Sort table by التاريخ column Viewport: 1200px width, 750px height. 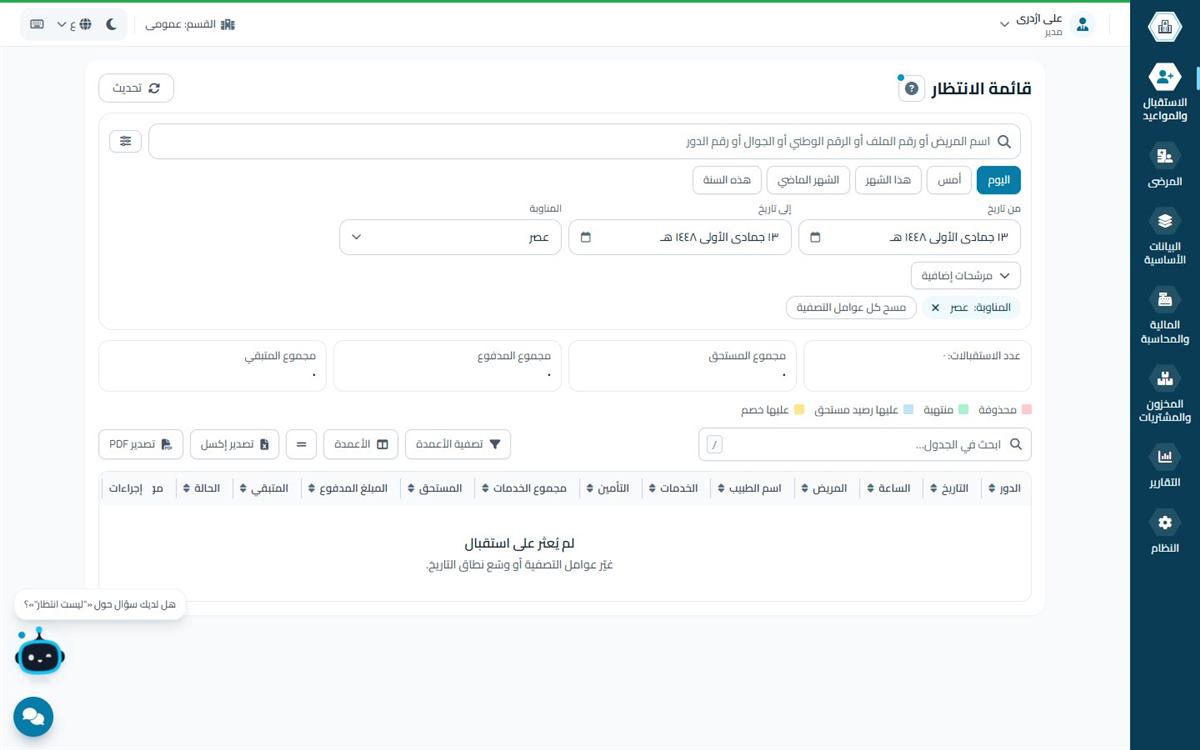tap(948, 488)
